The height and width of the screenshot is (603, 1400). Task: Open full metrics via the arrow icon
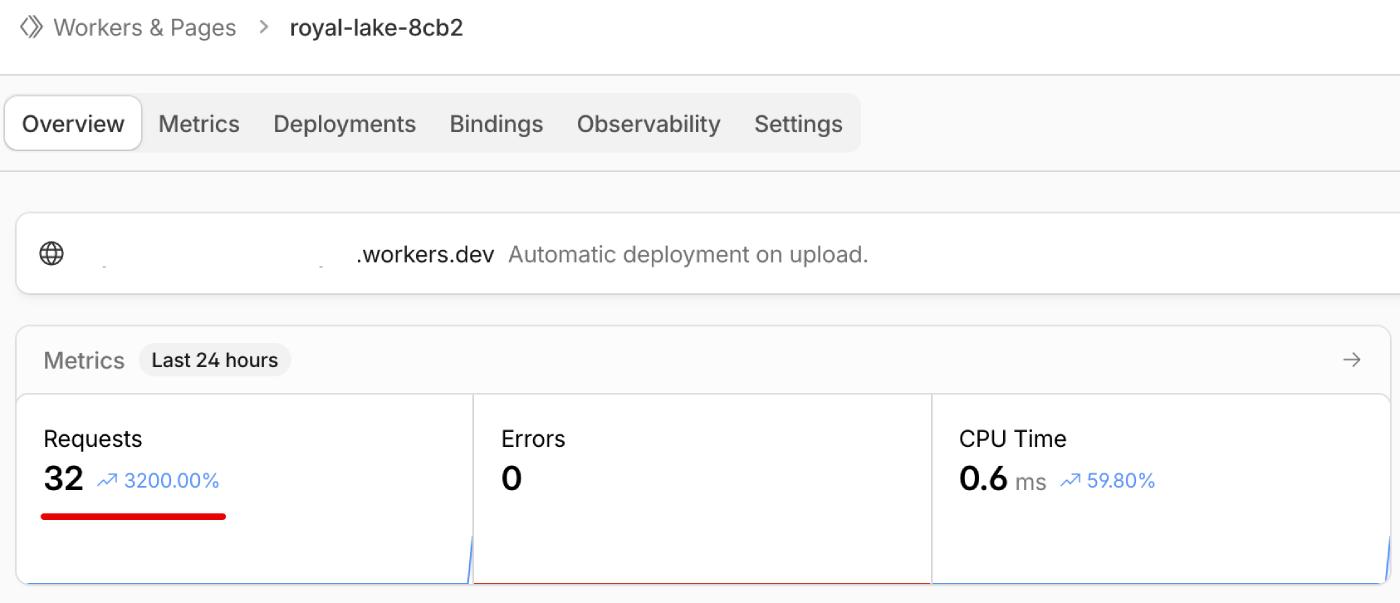1352,359
